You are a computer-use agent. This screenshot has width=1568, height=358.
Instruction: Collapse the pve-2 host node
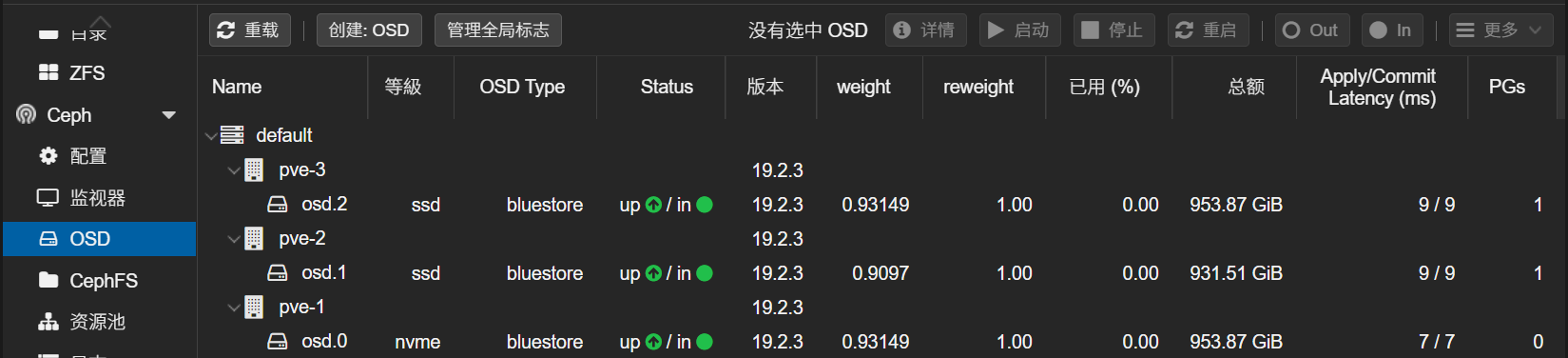[x=234, y=239]
